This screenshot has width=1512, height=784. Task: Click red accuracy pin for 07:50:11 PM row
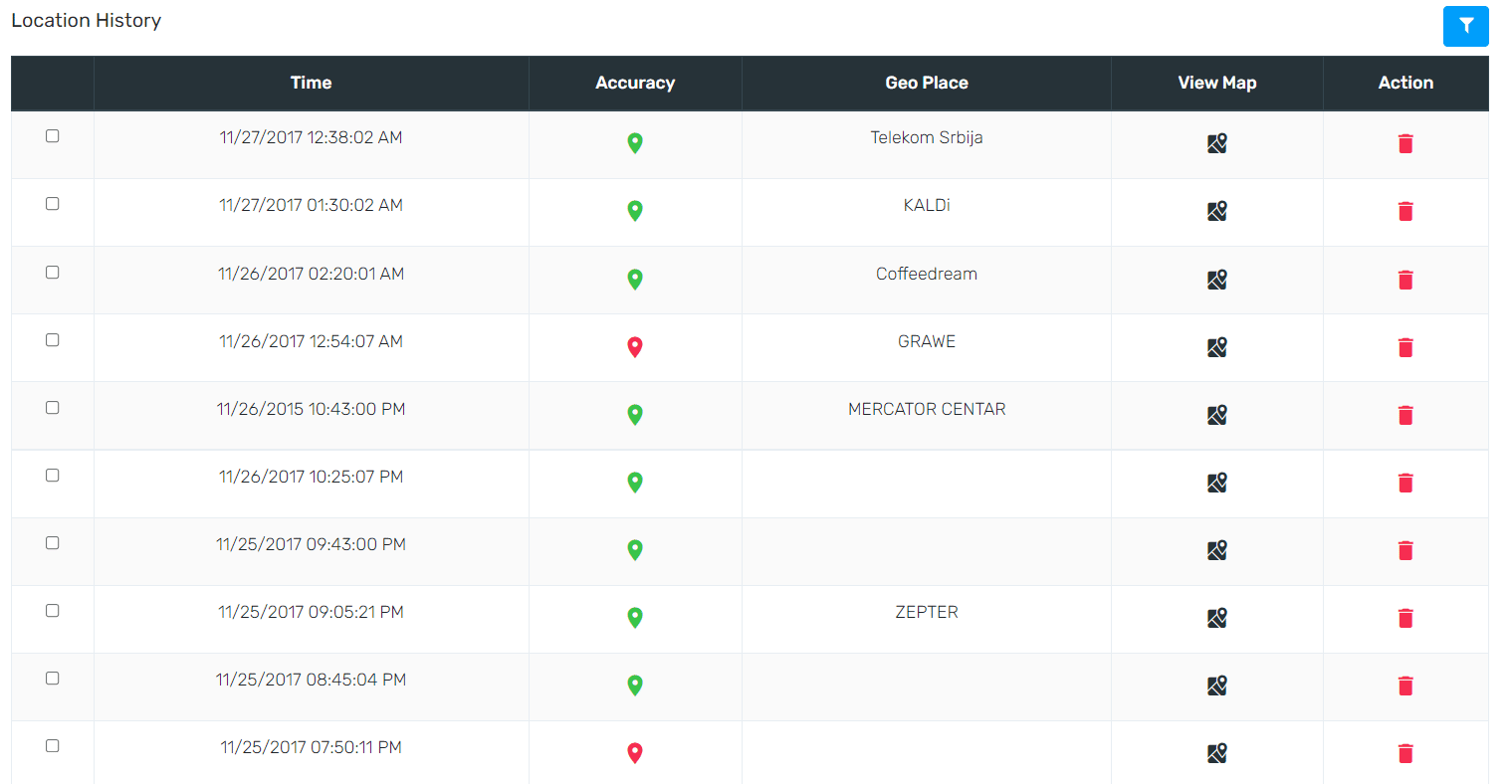635,753
